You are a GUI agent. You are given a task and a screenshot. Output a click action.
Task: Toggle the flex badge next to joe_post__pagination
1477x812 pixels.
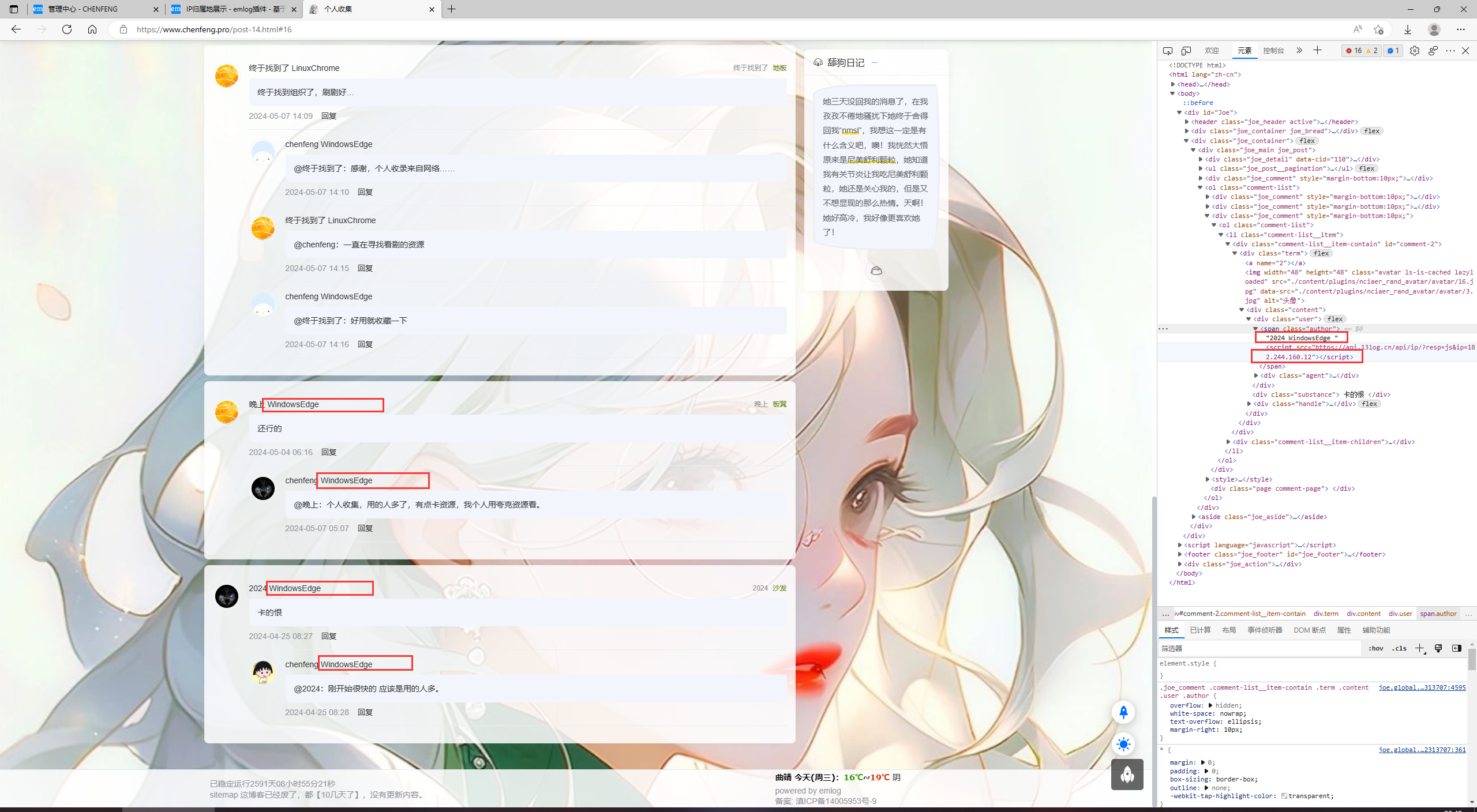click(x=1366, y=168)
